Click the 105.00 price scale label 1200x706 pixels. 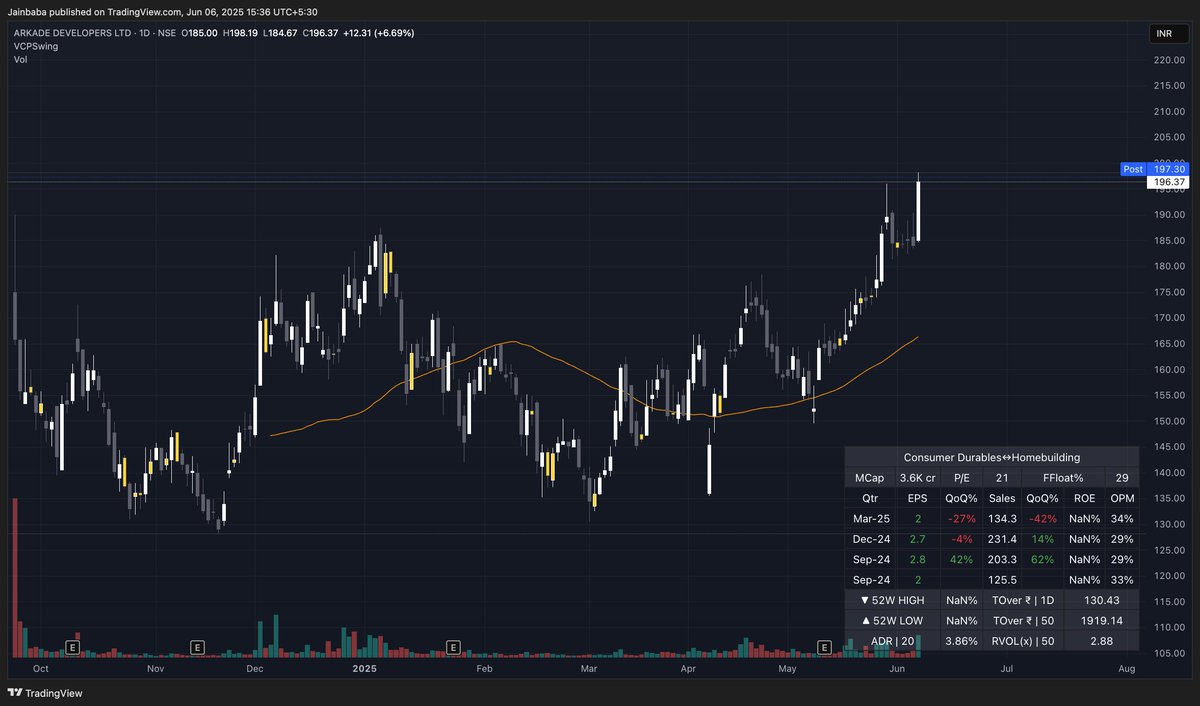pos(1169,653)
